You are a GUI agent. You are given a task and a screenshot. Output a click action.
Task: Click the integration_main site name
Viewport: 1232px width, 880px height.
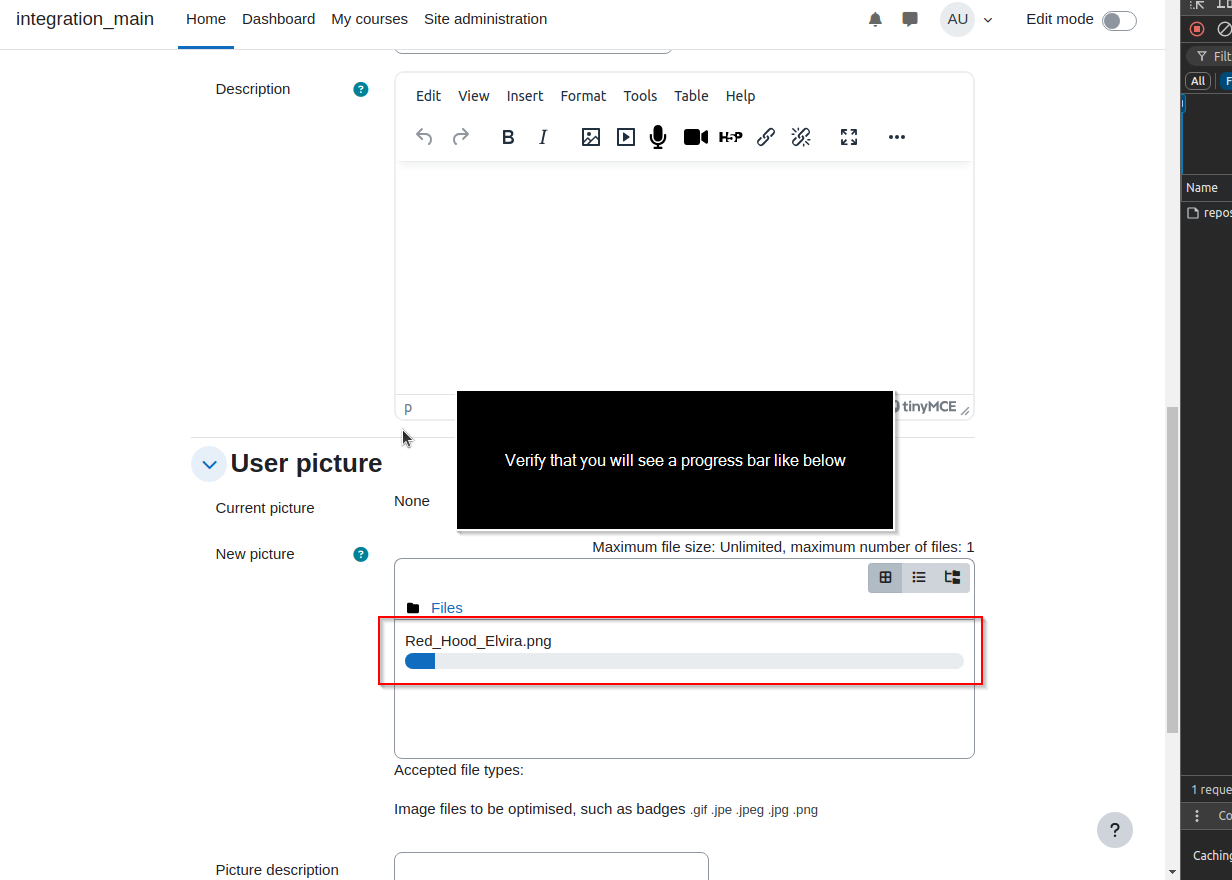pos(85,19)
